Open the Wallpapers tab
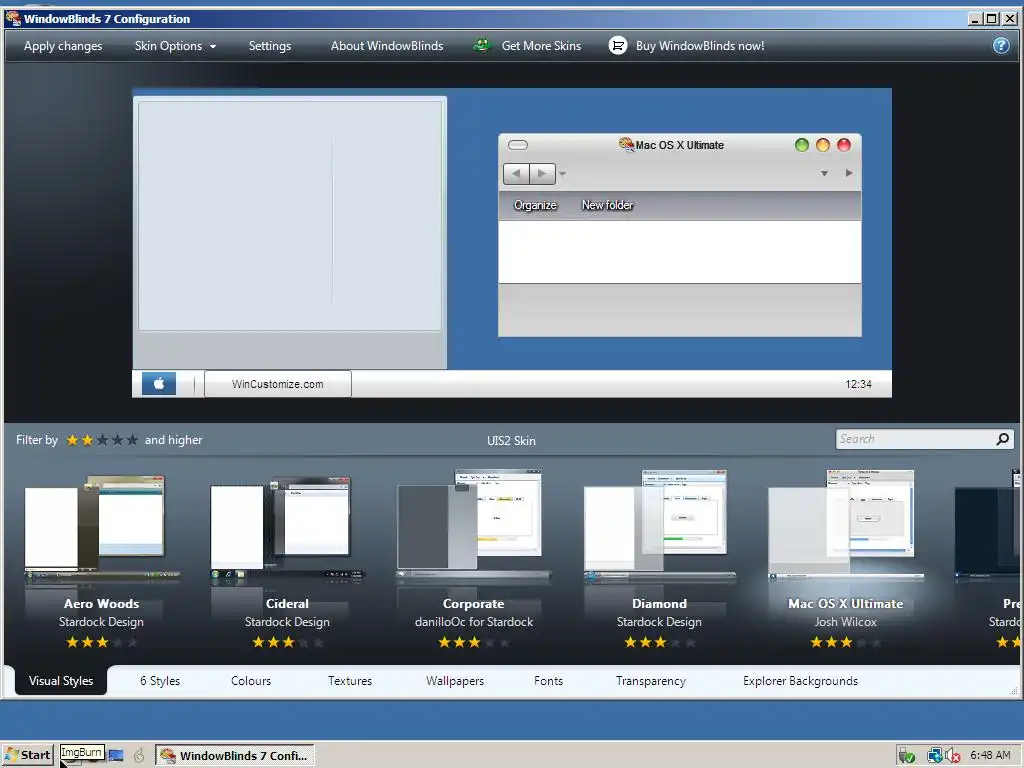 455,680
